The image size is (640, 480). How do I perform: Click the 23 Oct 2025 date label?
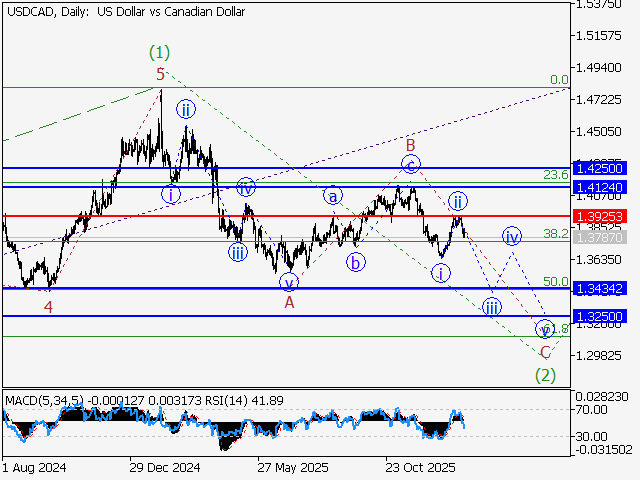click(420, 467)
